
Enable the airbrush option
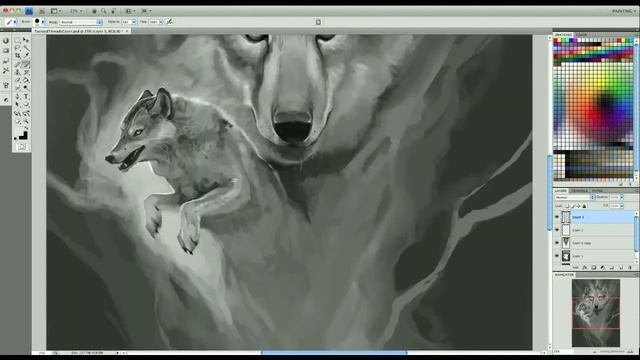tap(169, 22)
